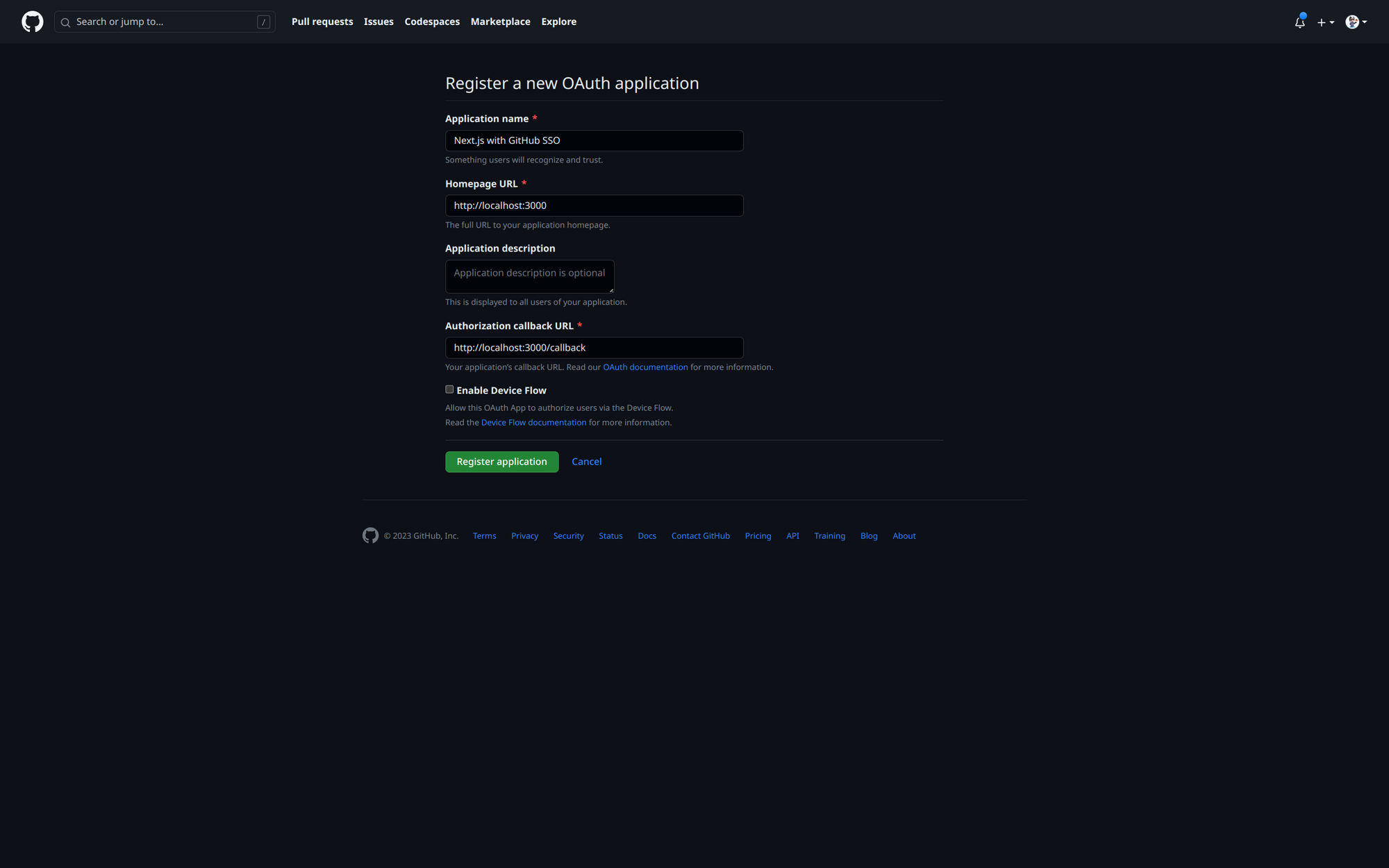Open the Training footer link
The height and width of the screenshot is (868, 1389).
(829, 536)
